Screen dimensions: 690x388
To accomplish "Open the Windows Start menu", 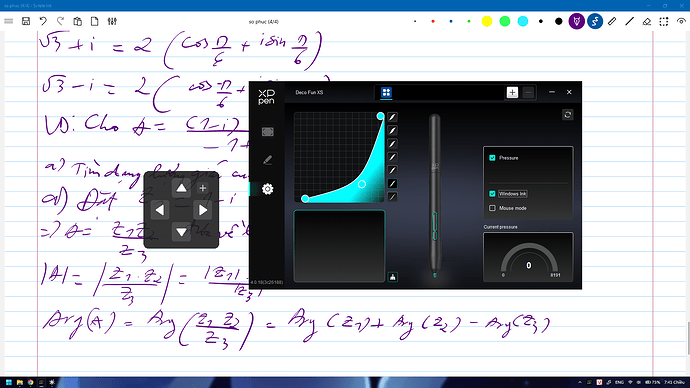I will click(9, 382).
